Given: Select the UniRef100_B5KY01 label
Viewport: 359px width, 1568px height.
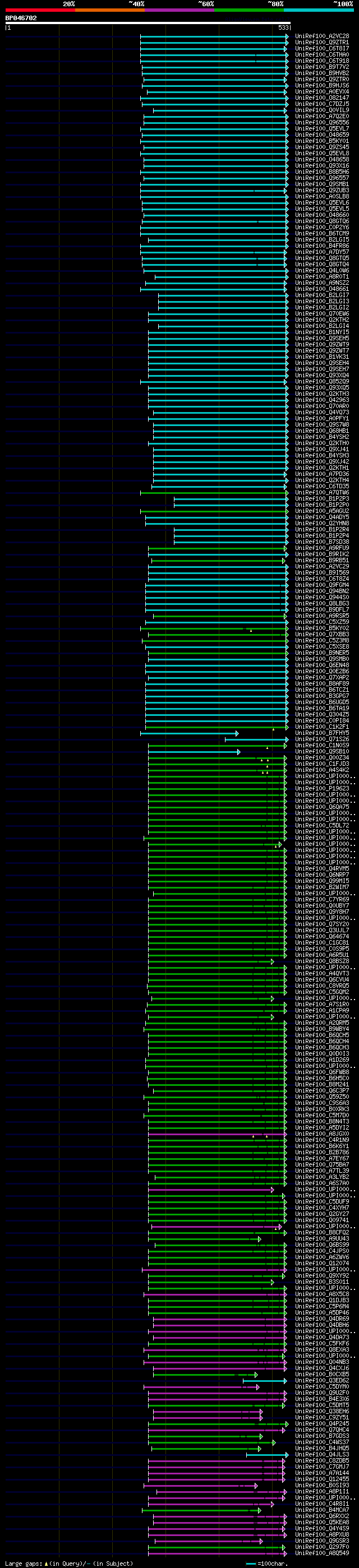Looking at the screenshot, I should click(x=323, y=141).
